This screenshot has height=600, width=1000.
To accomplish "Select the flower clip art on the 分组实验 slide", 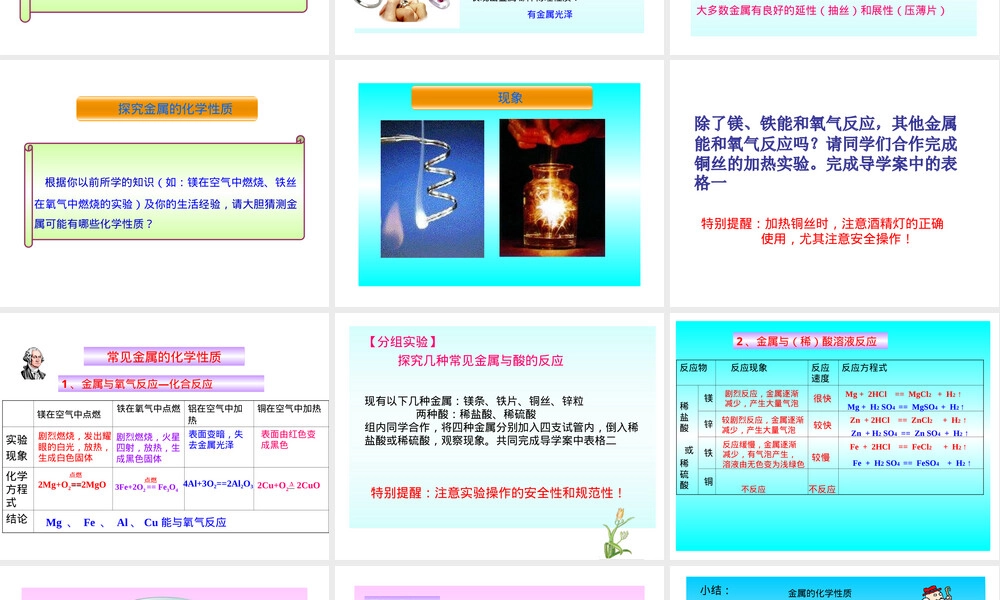I will (x=618, y=533).
